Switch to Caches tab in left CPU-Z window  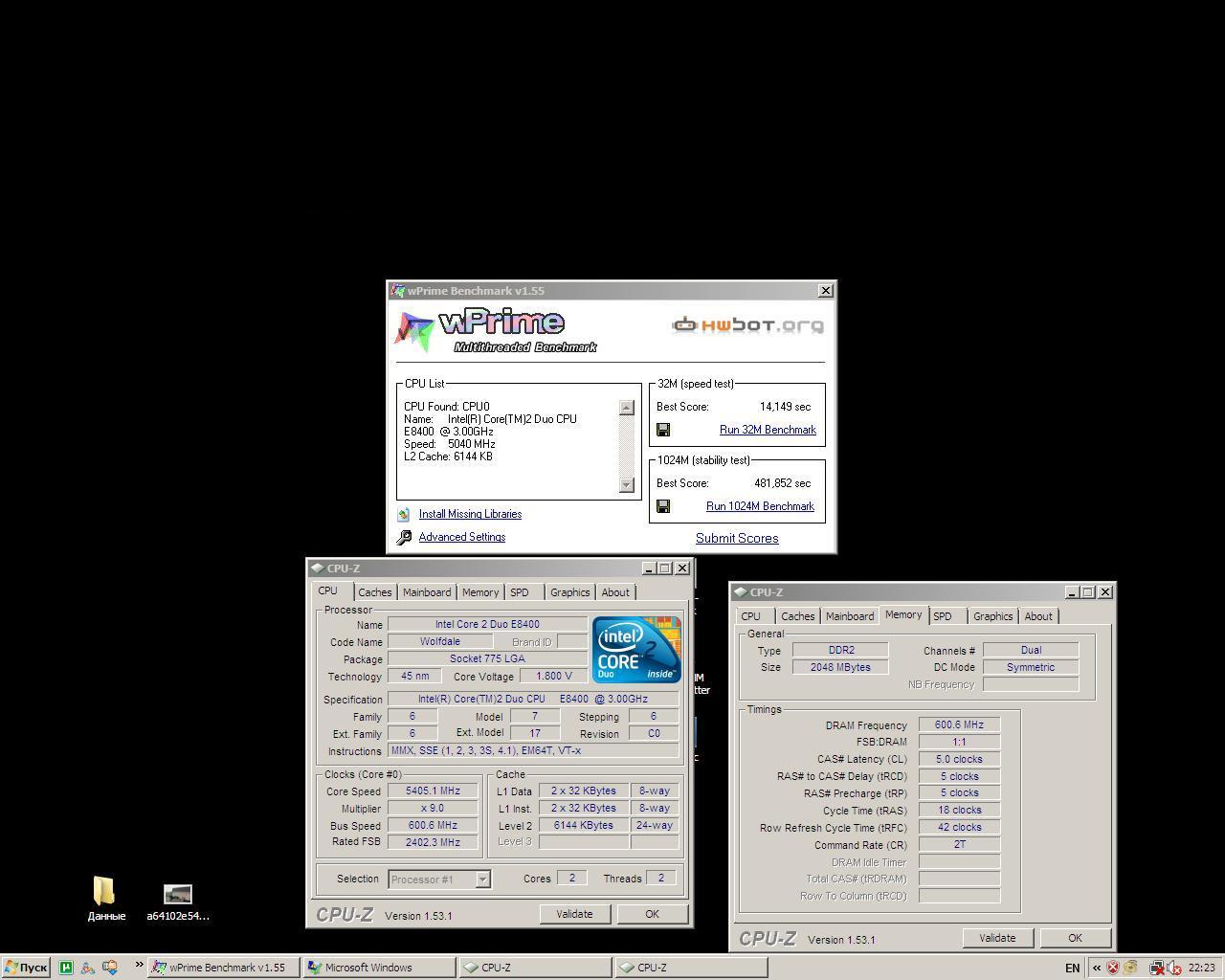(375, 592)
